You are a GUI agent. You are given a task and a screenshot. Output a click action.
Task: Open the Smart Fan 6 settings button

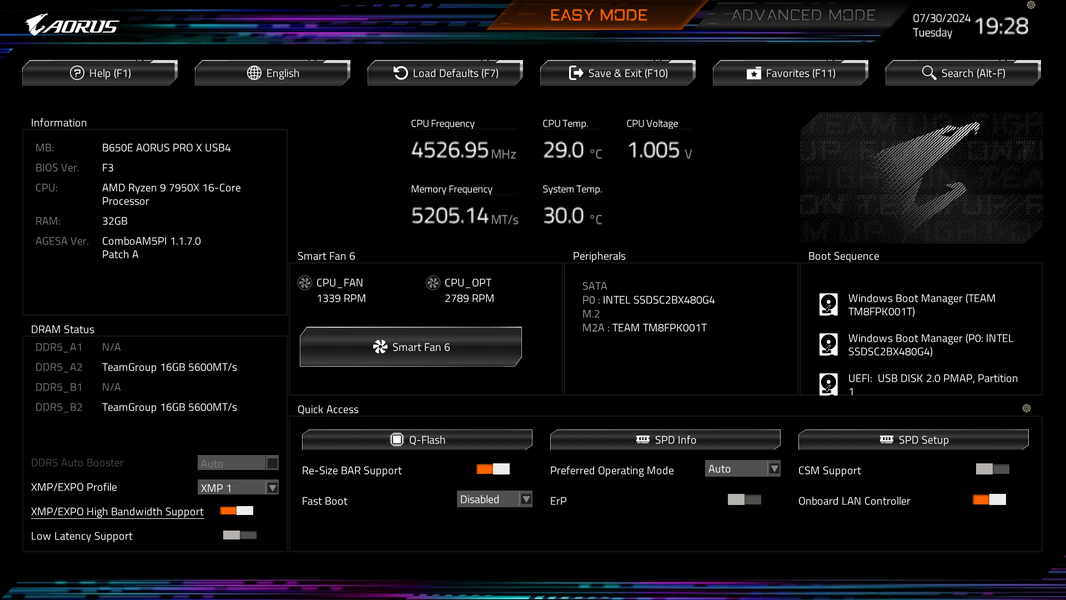tap(411, 347)
